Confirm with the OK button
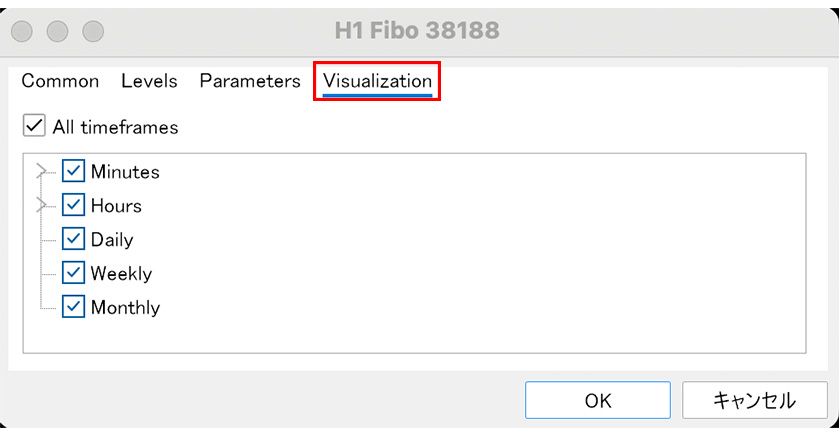The image size is (840, 436). coord(598,400)
